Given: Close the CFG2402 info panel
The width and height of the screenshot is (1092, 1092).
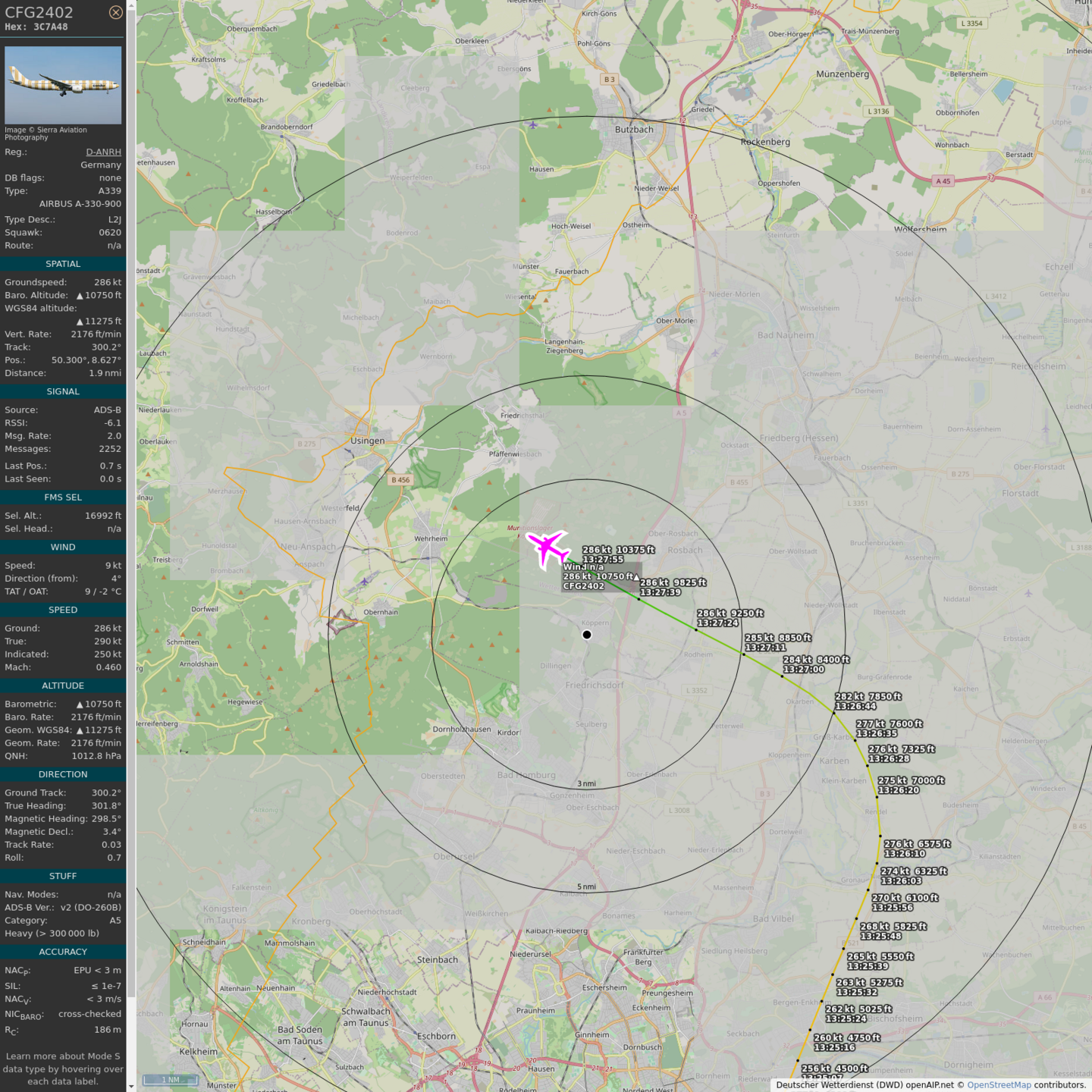Looking at the screenshot, I should click(115, 12).
